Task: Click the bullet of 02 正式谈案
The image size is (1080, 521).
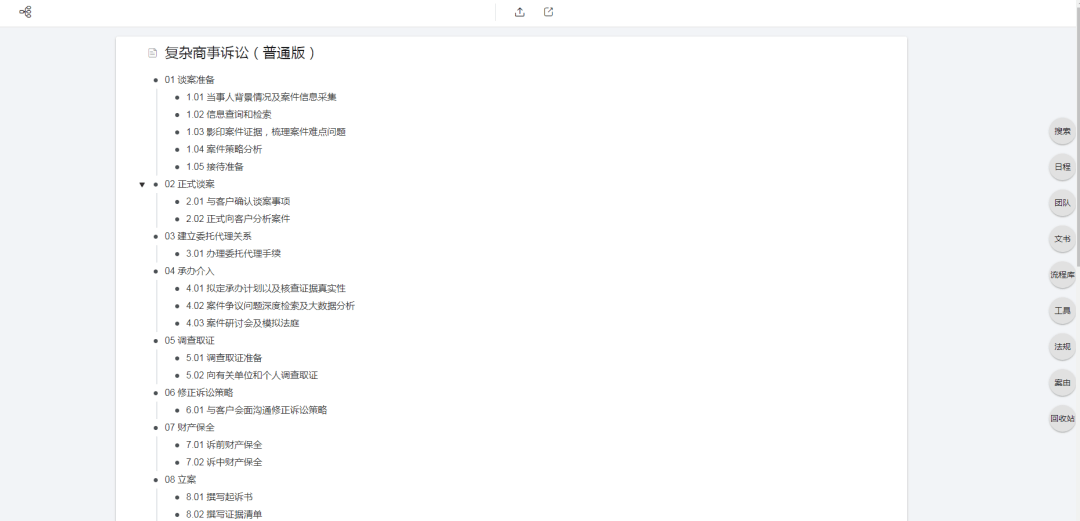Action: pos(156,184)
